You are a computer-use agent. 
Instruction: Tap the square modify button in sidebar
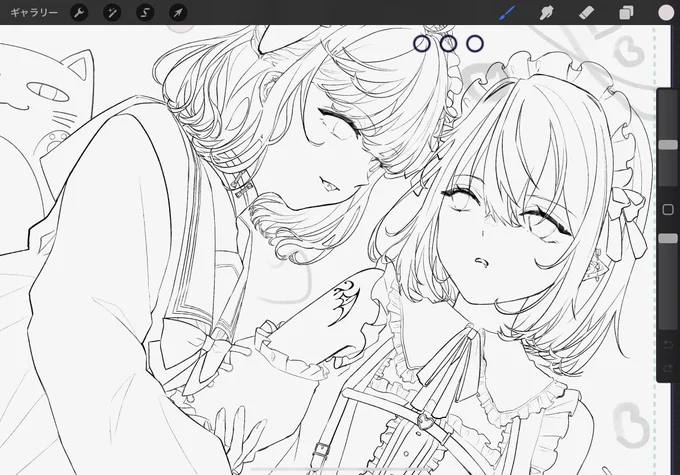coord(668,210)
